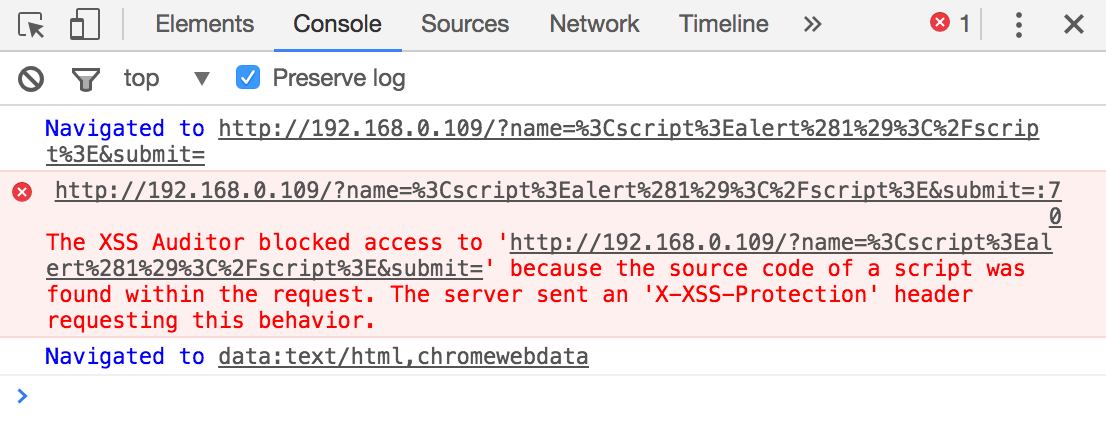This screenshot has height=426, width=1106.
Task: Toggle the Preserve log checkbox
Action: (247, 77)
